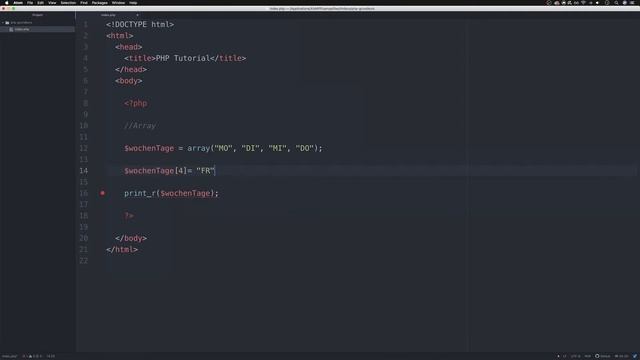The width and height of the screenshot is (640, 360).
Task: Open the Selection menu
Action: click(68, 3)
